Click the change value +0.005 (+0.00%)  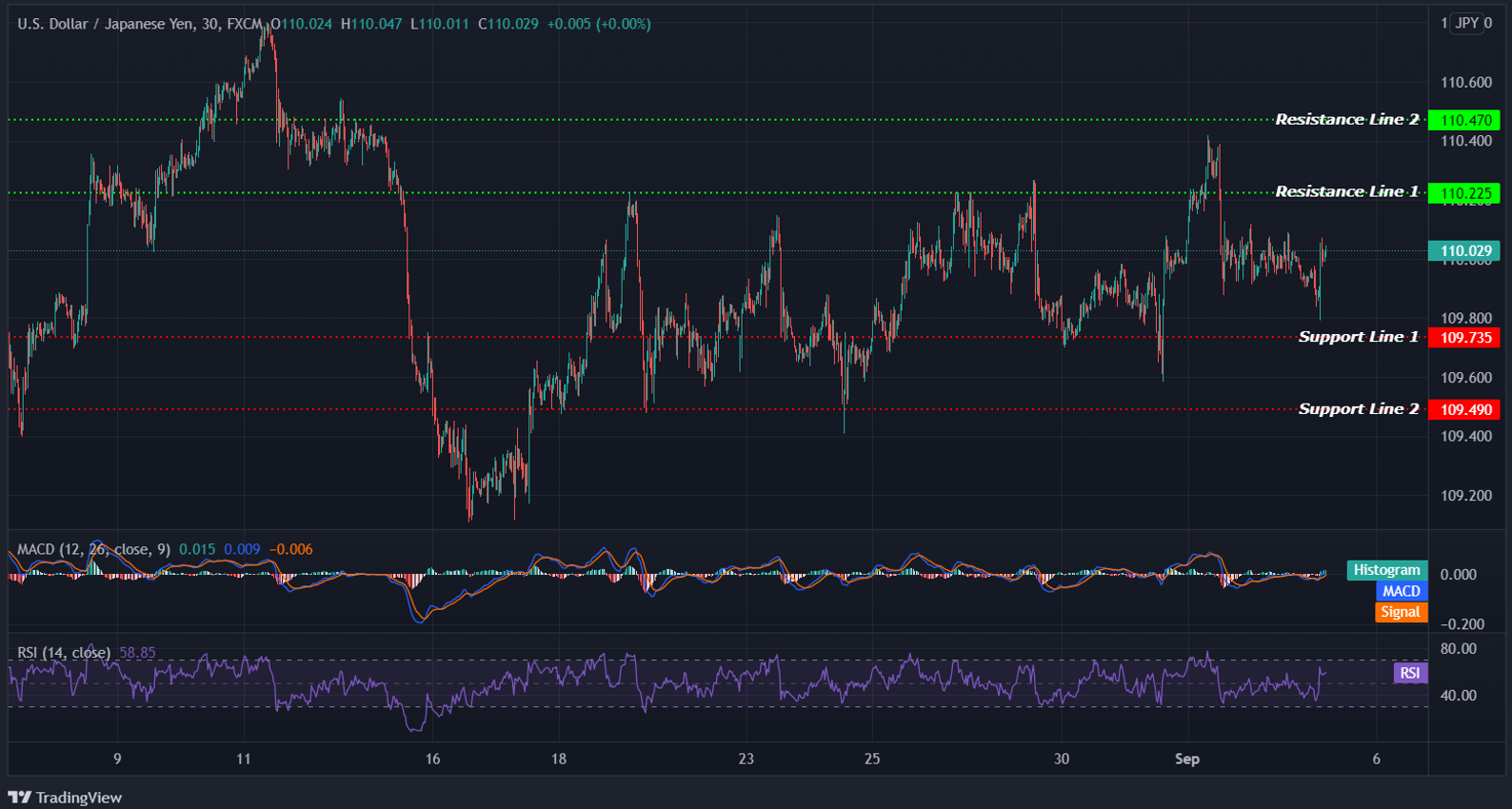pyautogui.click(x=599, y=24)
